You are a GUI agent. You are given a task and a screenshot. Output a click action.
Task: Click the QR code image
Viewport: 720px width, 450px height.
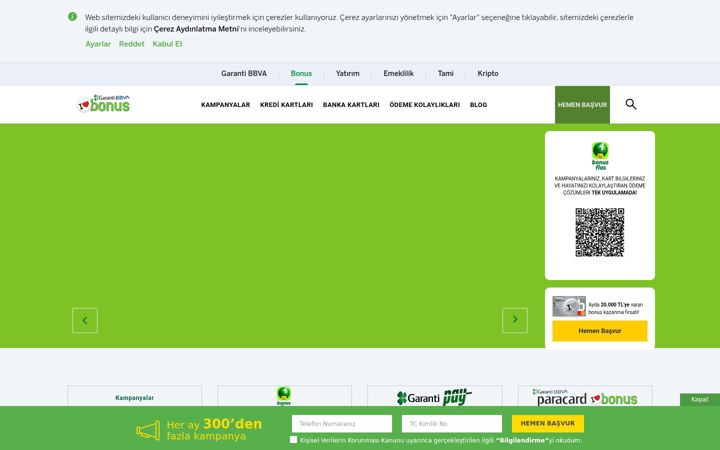point(600,232)
